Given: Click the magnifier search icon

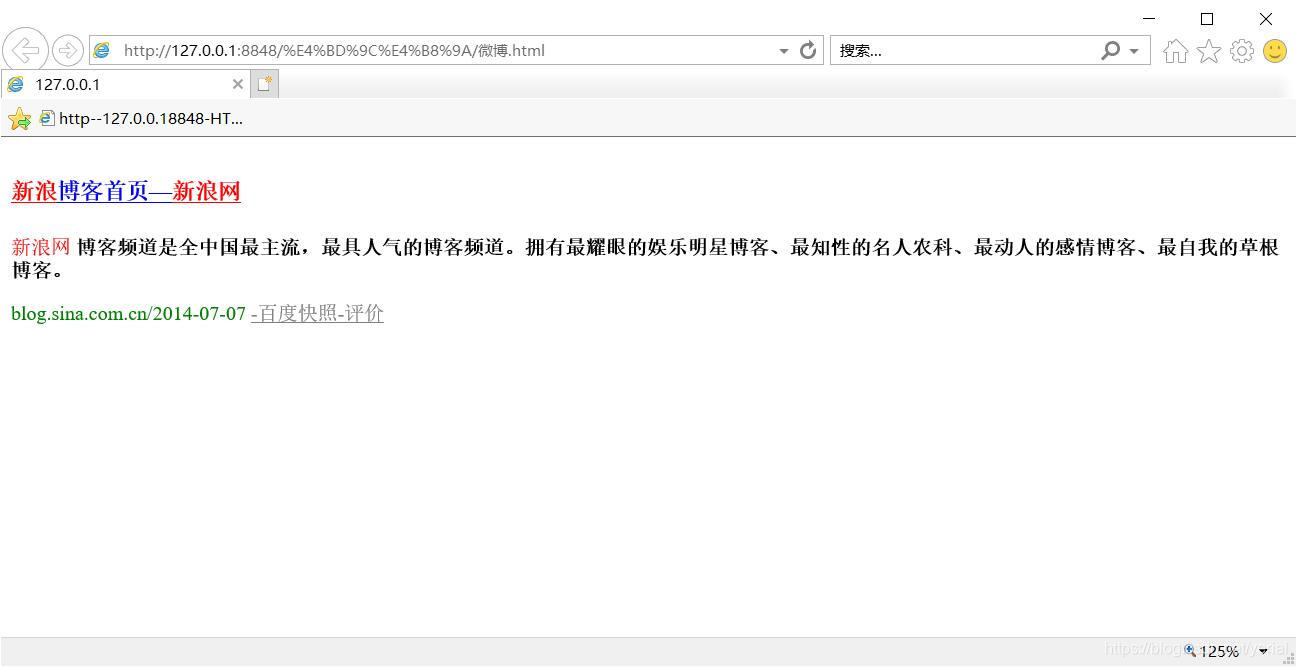Looking at the screenshot, I should point(1110,50).
